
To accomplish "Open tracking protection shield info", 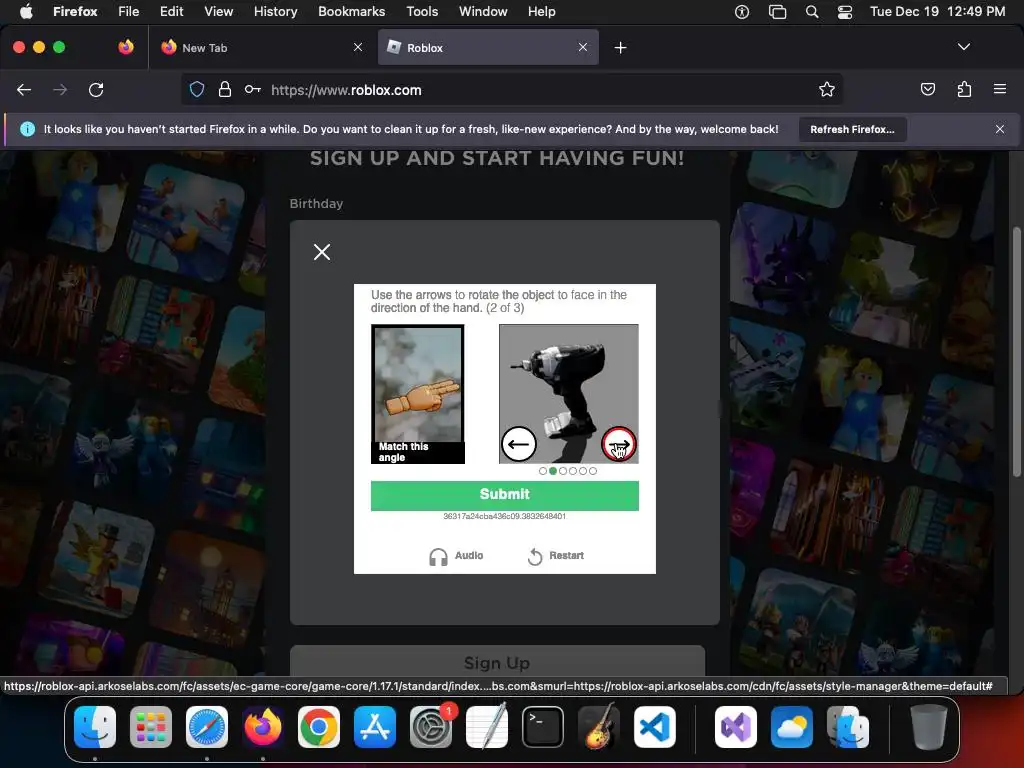I will coord(197,89).
